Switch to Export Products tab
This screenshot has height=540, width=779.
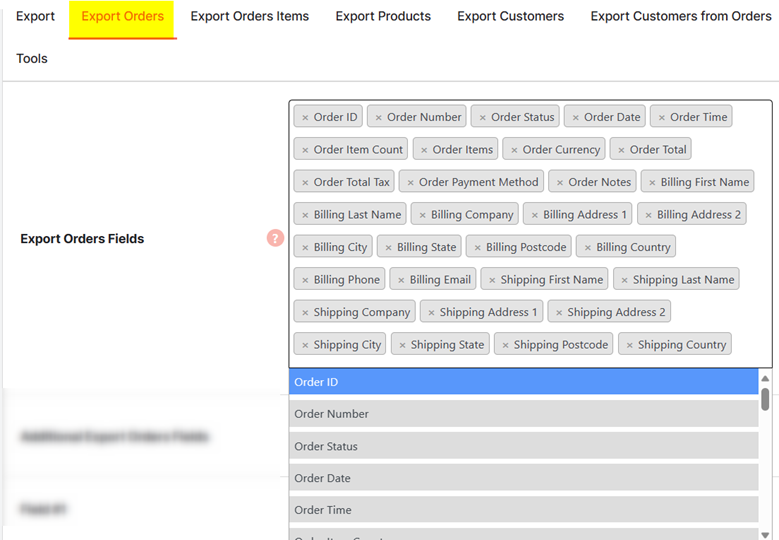(383, 16)
